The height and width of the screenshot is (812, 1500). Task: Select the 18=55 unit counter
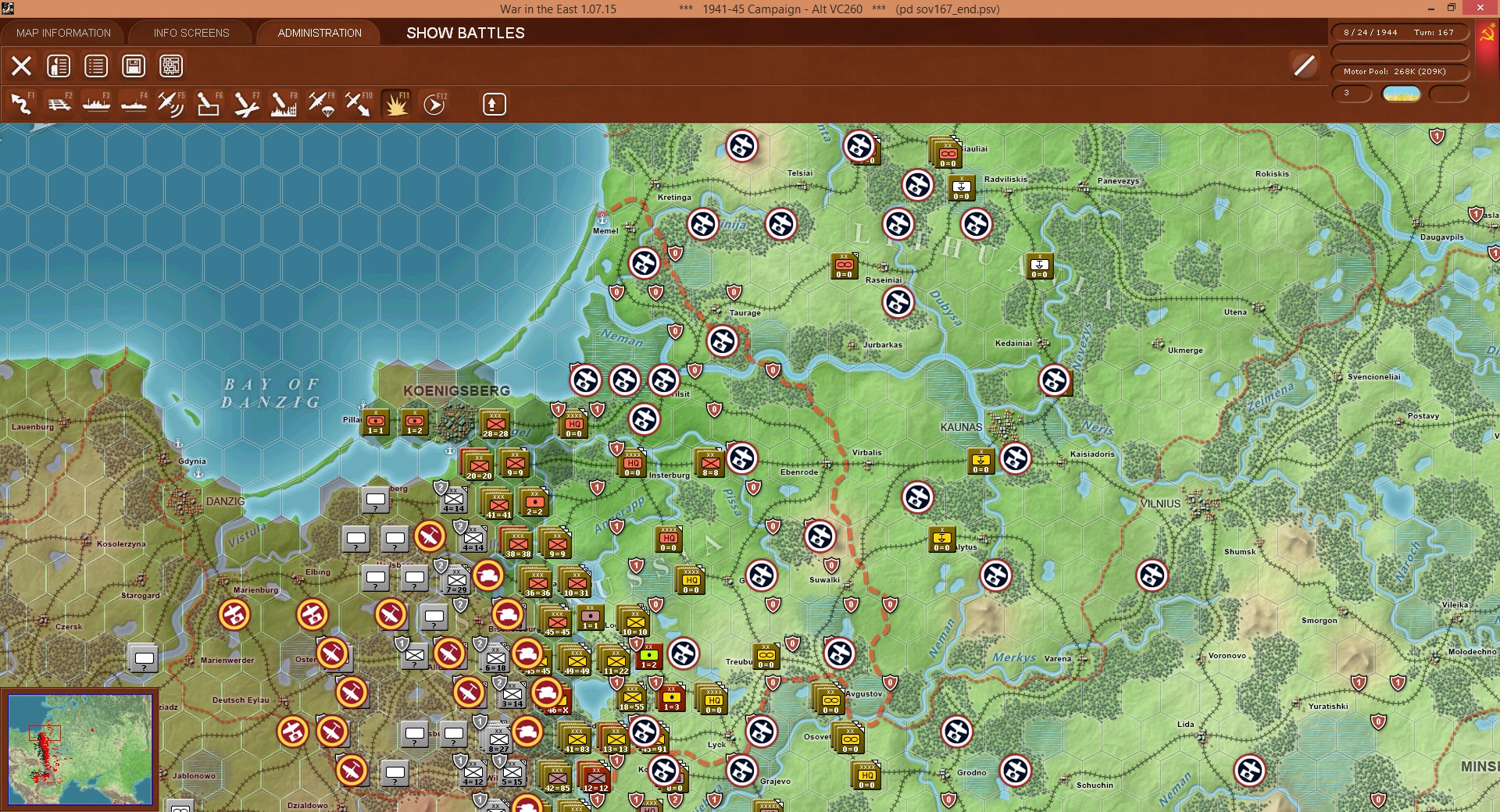[x=632, y=697]
